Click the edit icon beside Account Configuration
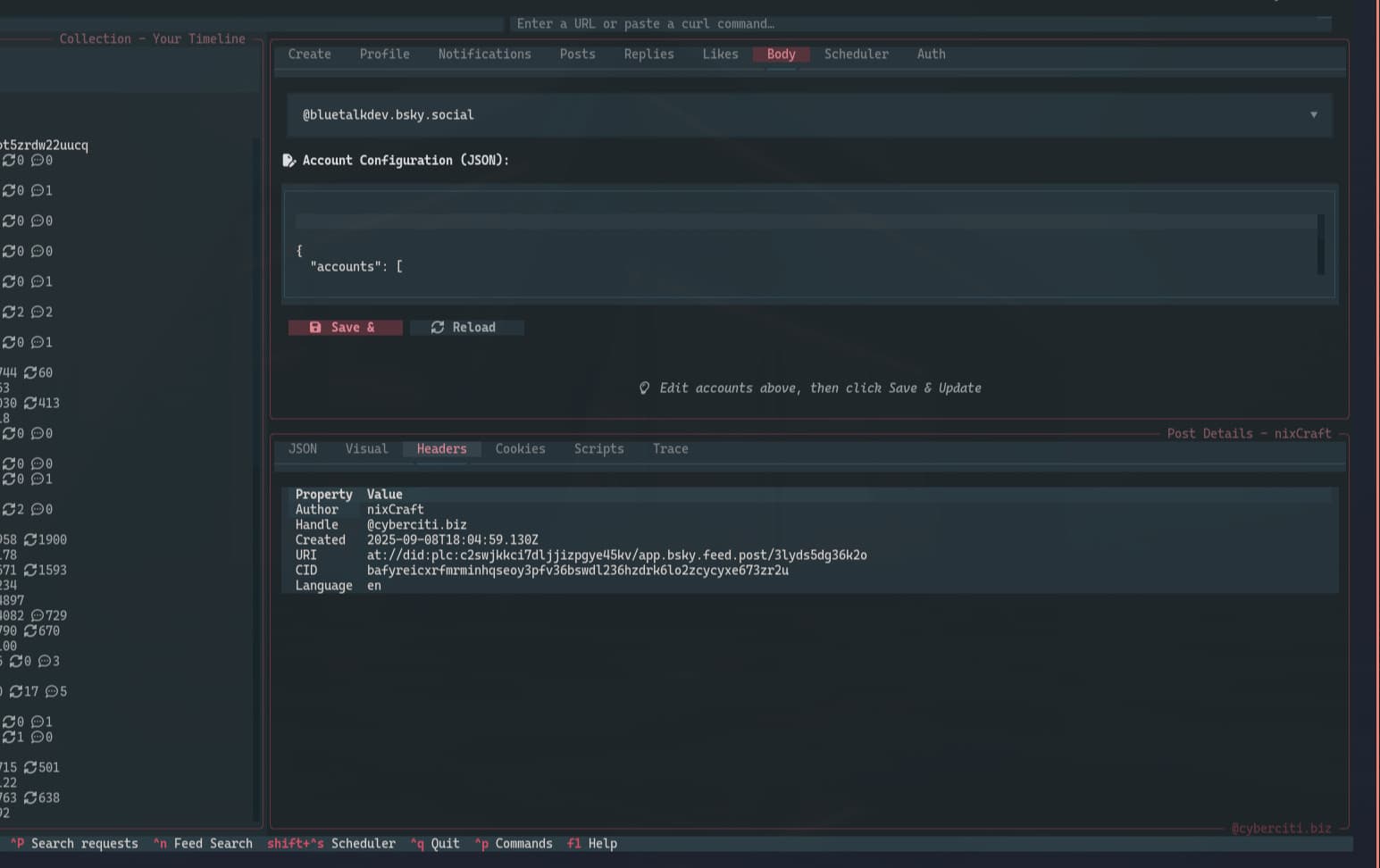The height and width of the screenshot is (868, 1380). (x=289, y=161)
